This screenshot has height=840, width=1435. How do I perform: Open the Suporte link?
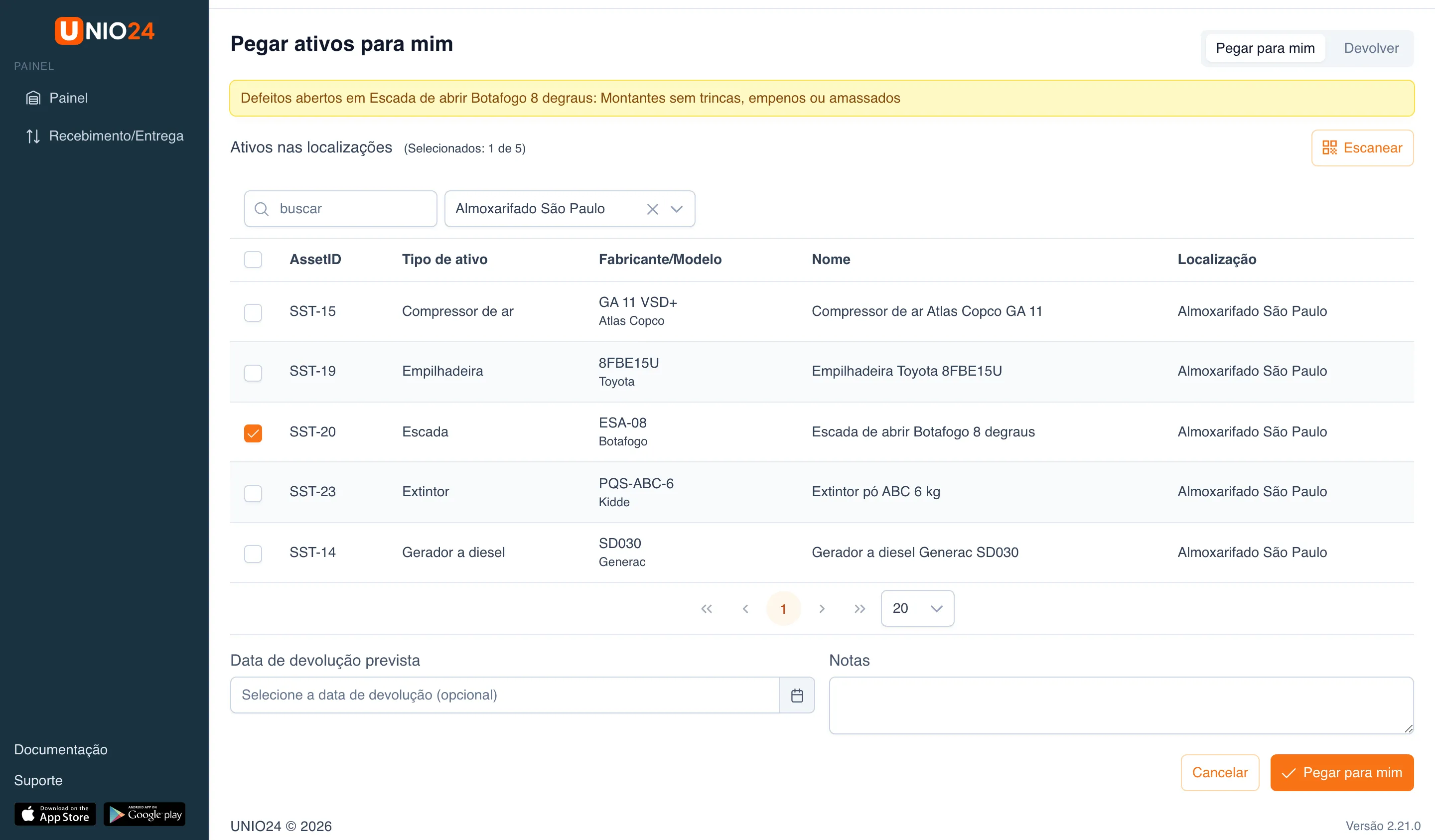click(38, 780)
